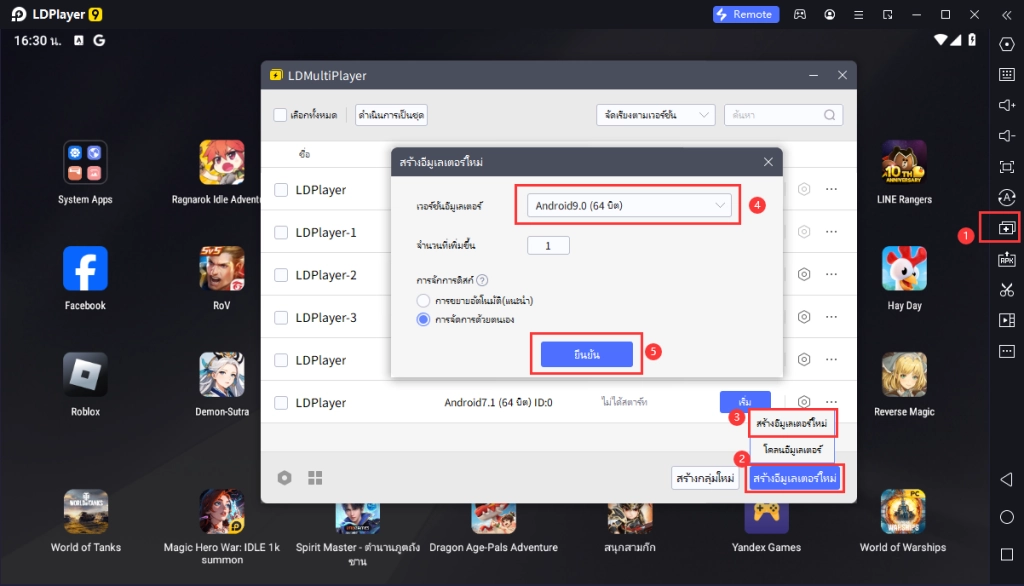Open the gamepad icon in the title bar
The image size is (1024, 586).
799,14
